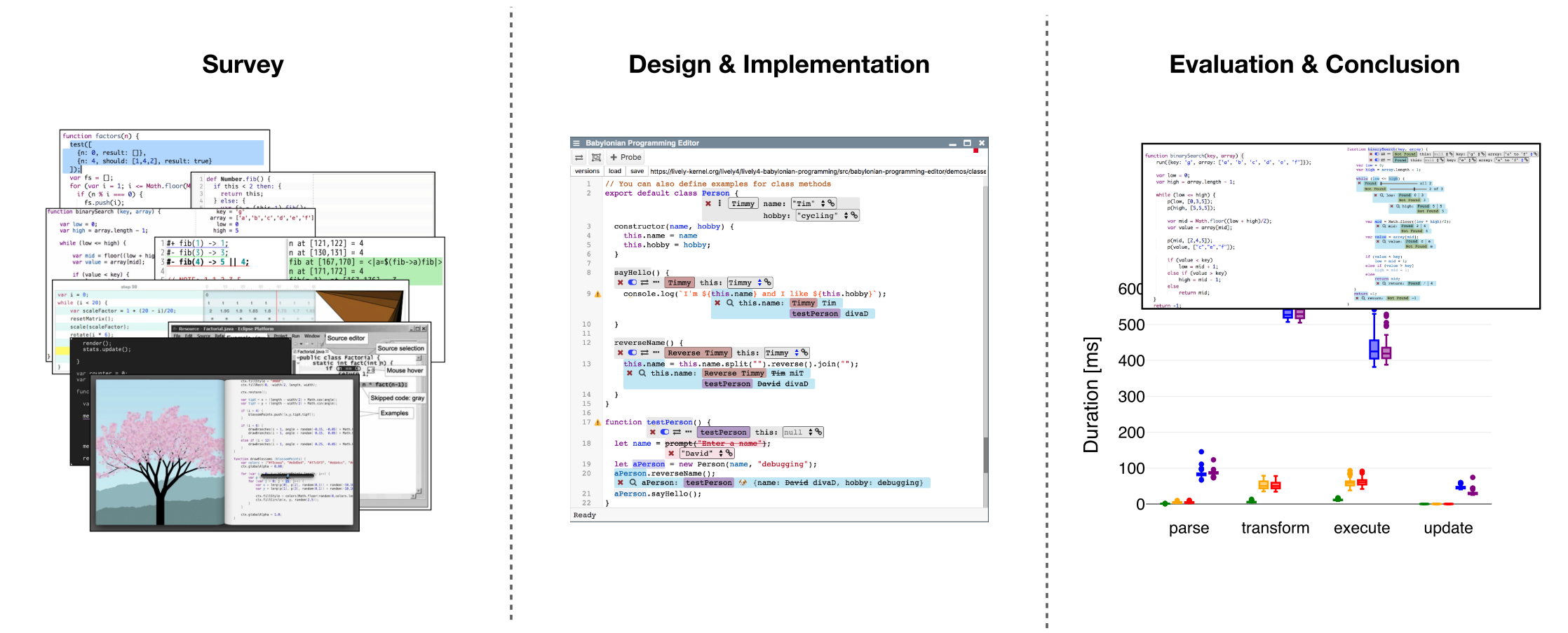Open the "cycling" hobby value selector
This screenshot has height=633, width=1568.
pos(846,216)
